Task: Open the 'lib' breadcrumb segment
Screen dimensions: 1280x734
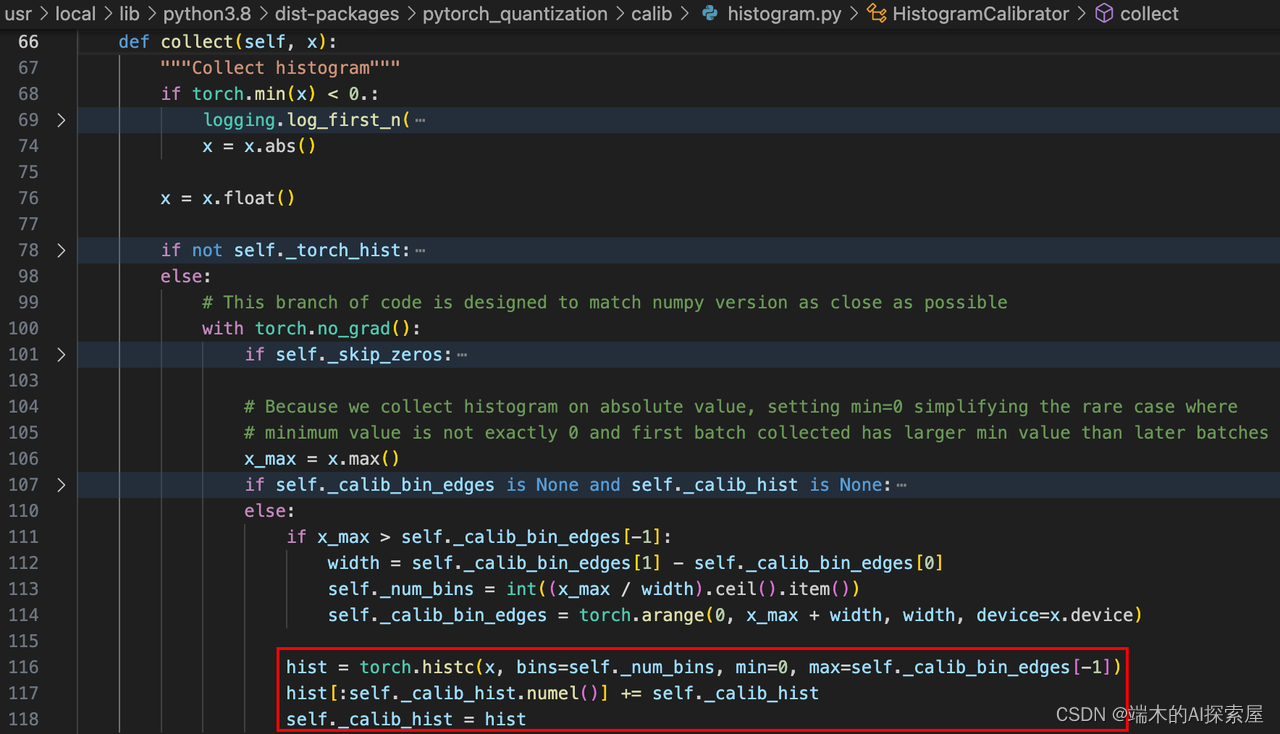Action: coord(129,14)
